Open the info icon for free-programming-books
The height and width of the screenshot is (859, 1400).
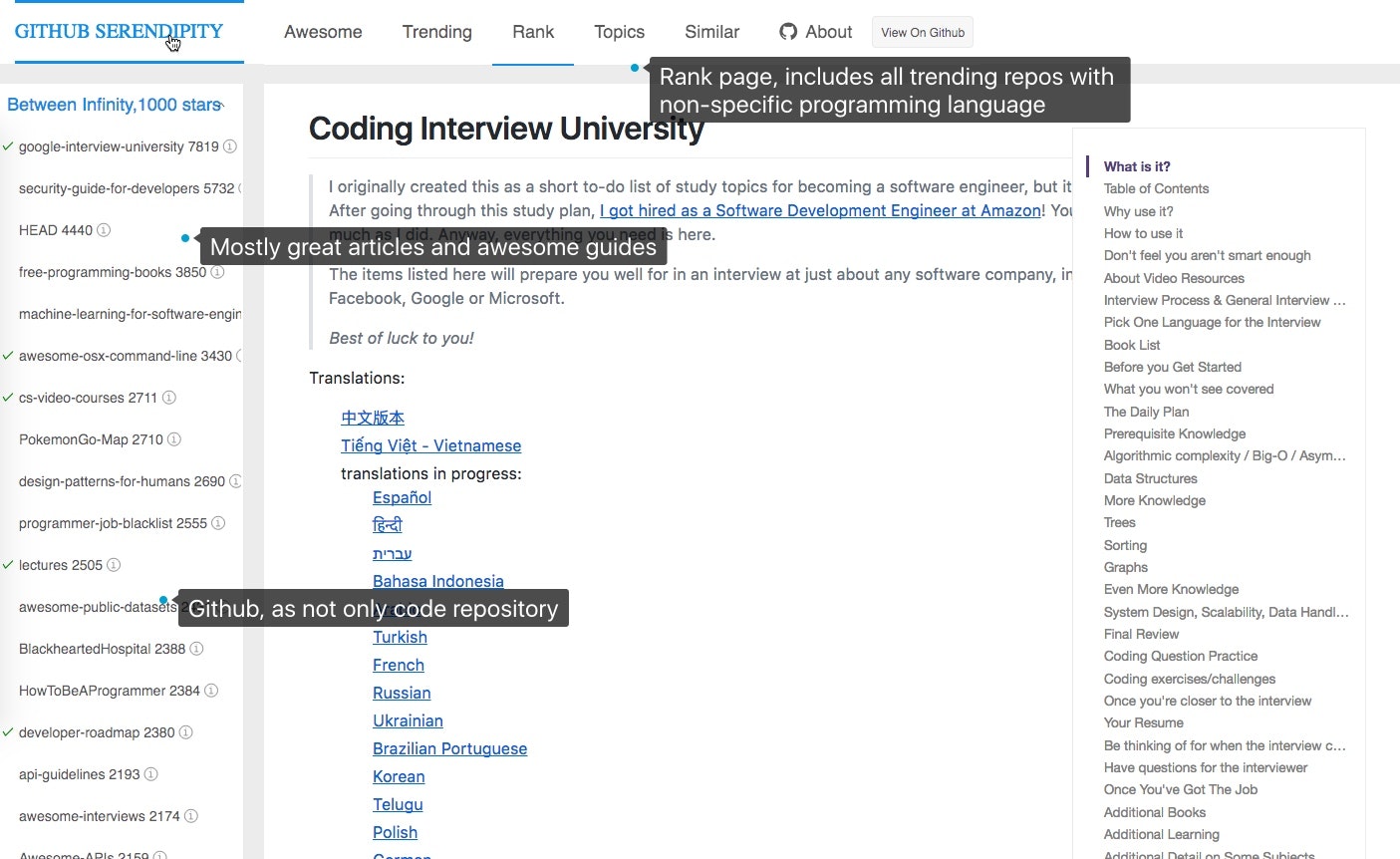[217, 271]
